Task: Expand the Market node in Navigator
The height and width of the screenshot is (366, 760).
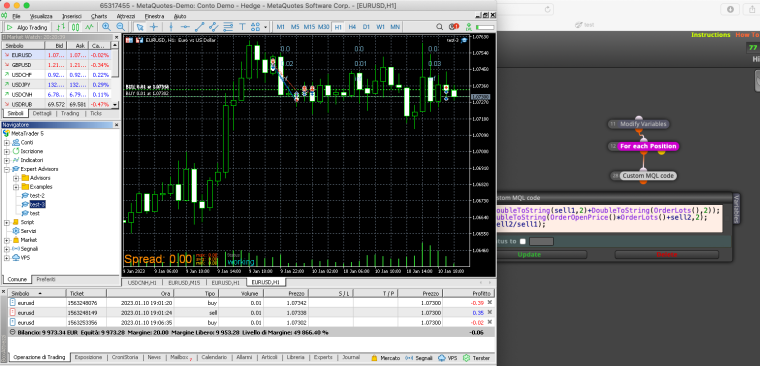Action: pyautogui.click(x=7, y=240)
